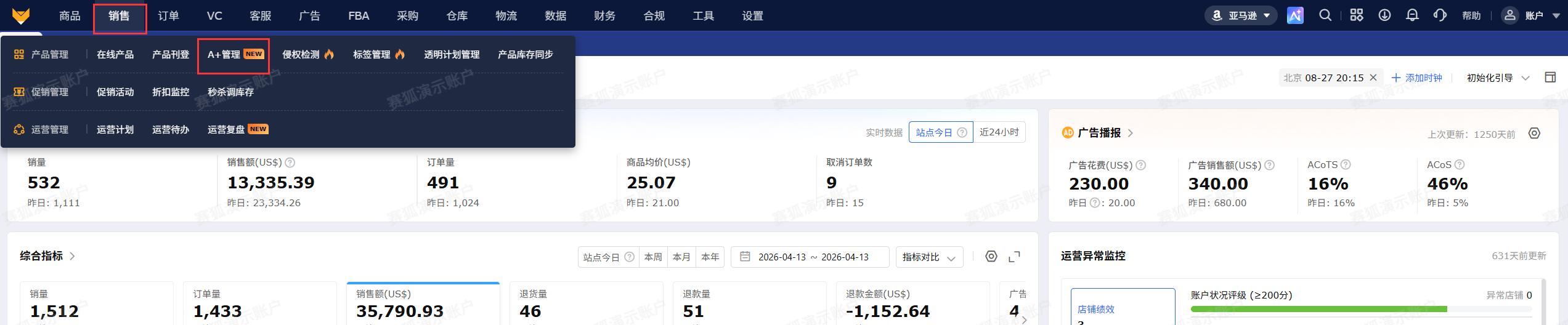Click the fox logo home icon
Screen dimensions: 1568x325
21,16
